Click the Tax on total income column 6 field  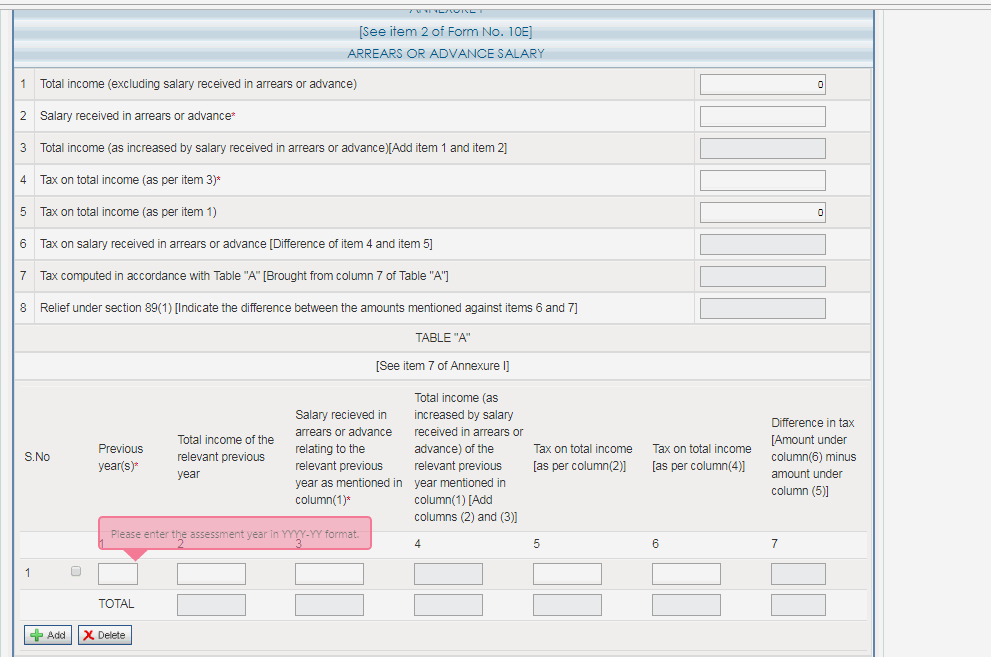(x=686, y=573)
